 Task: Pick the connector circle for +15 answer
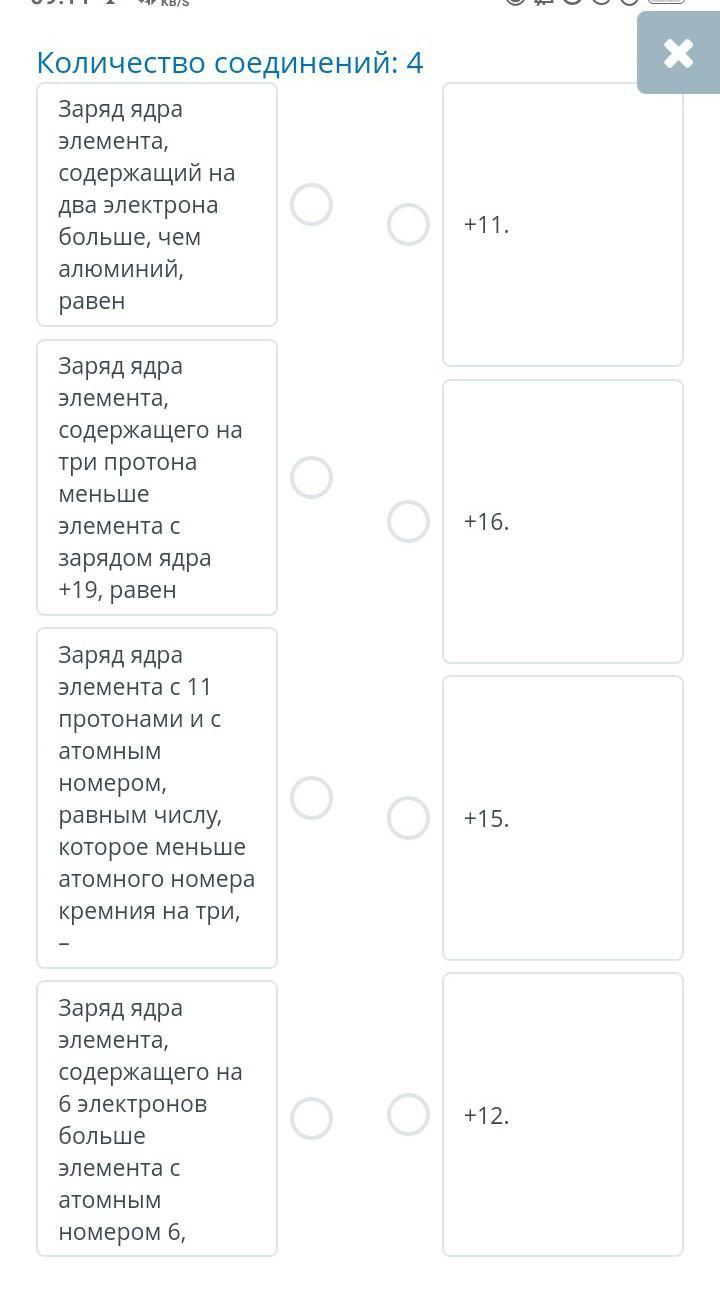click(408, 818)
